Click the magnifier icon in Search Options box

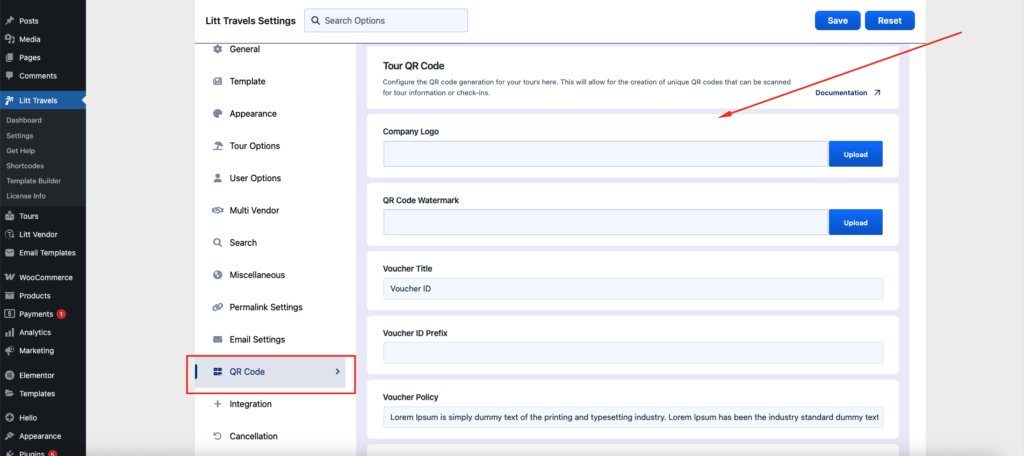click(315, 20)
